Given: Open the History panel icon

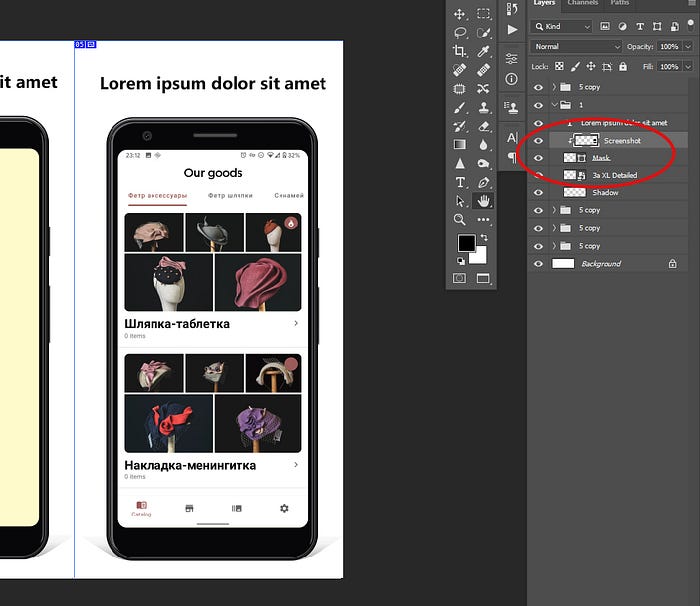Looking at the screenshot, I should (512, 8).
